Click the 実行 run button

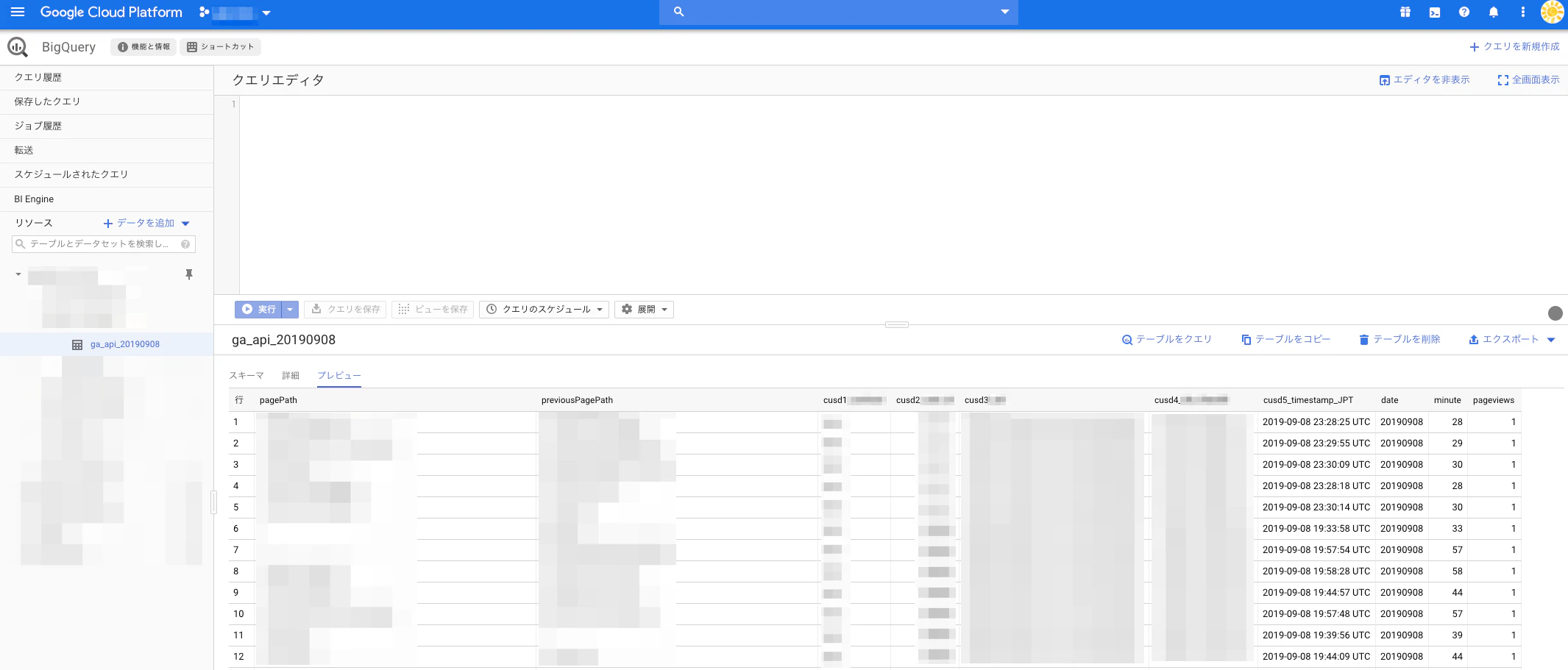tap(258, 310)
